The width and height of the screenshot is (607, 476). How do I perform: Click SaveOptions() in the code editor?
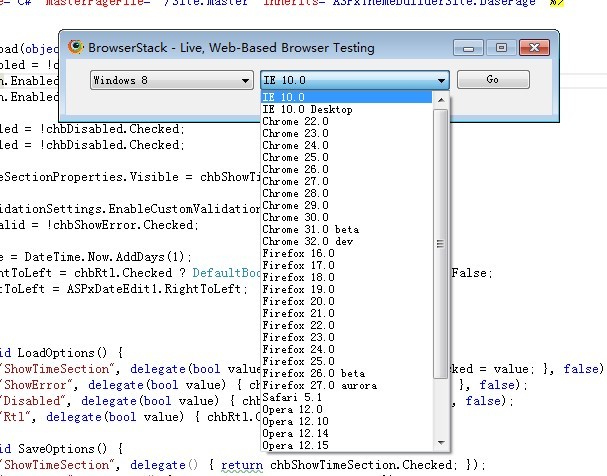point(62,449)
